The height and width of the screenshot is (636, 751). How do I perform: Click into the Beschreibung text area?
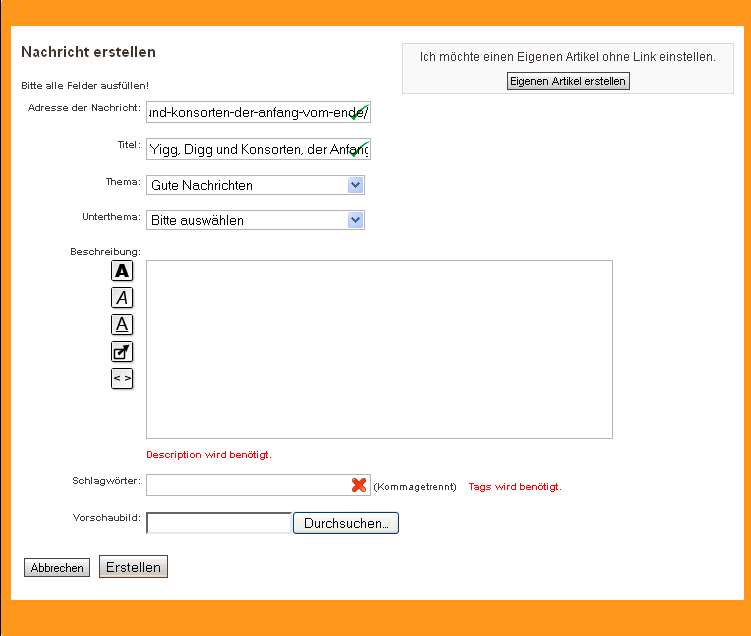(379, 350)
